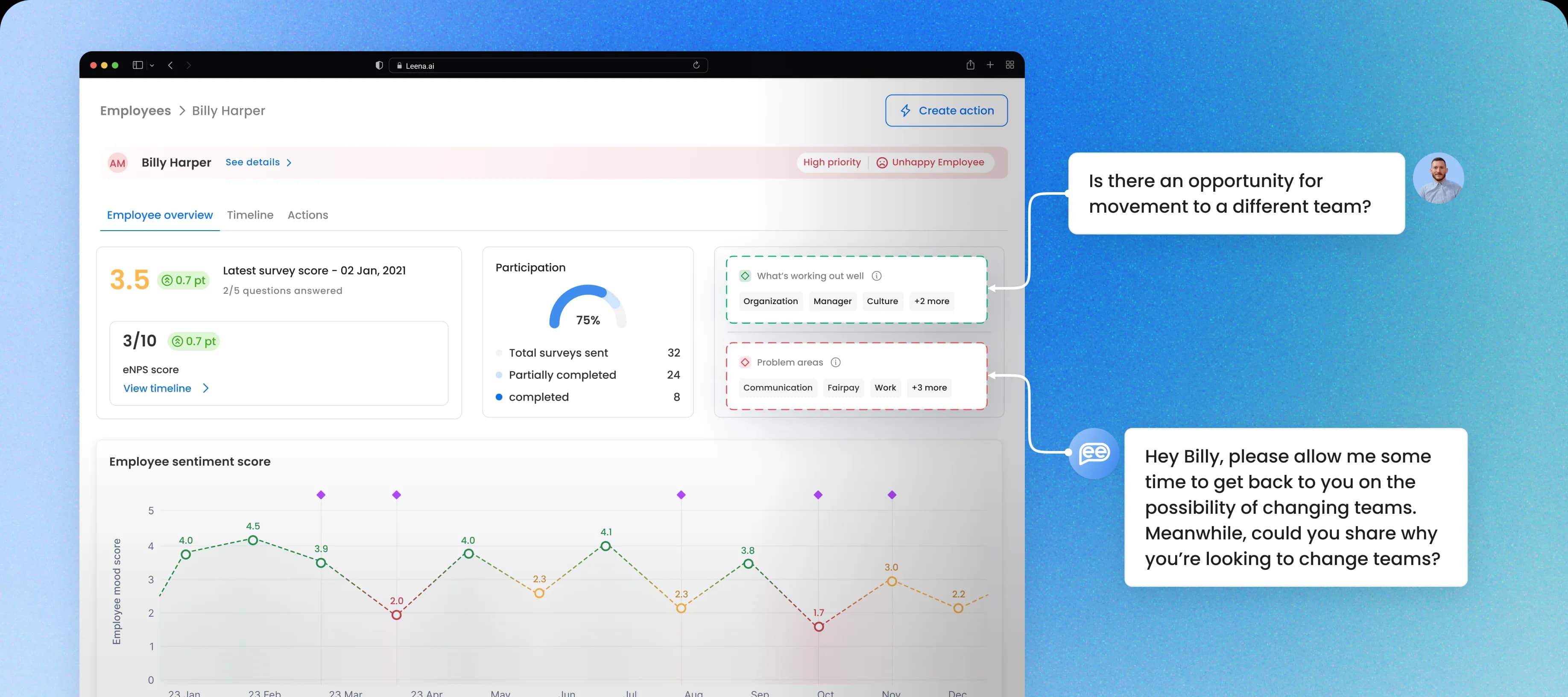The height and width of the screenshot is (697, 1568).
Task: Click the "Is there an opportunity" chat bubble
Action: pos(1236,193)
